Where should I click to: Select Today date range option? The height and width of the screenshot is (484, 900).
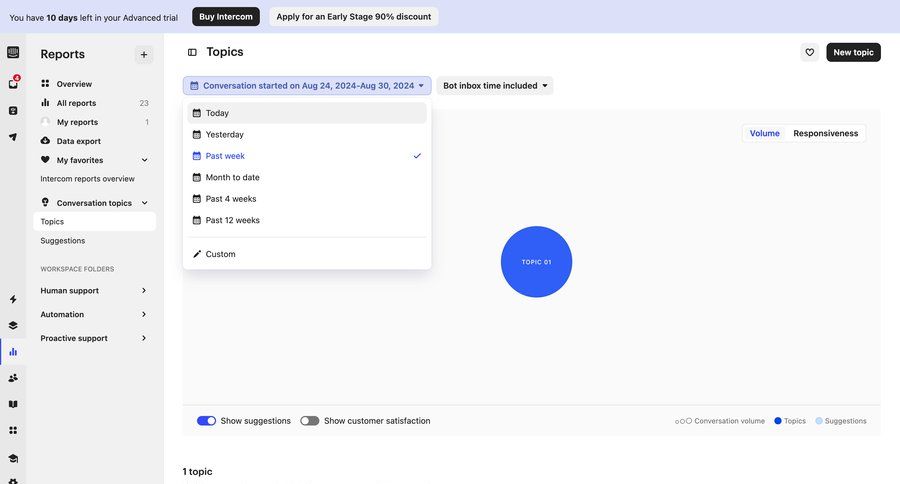[x=307, y=113]
